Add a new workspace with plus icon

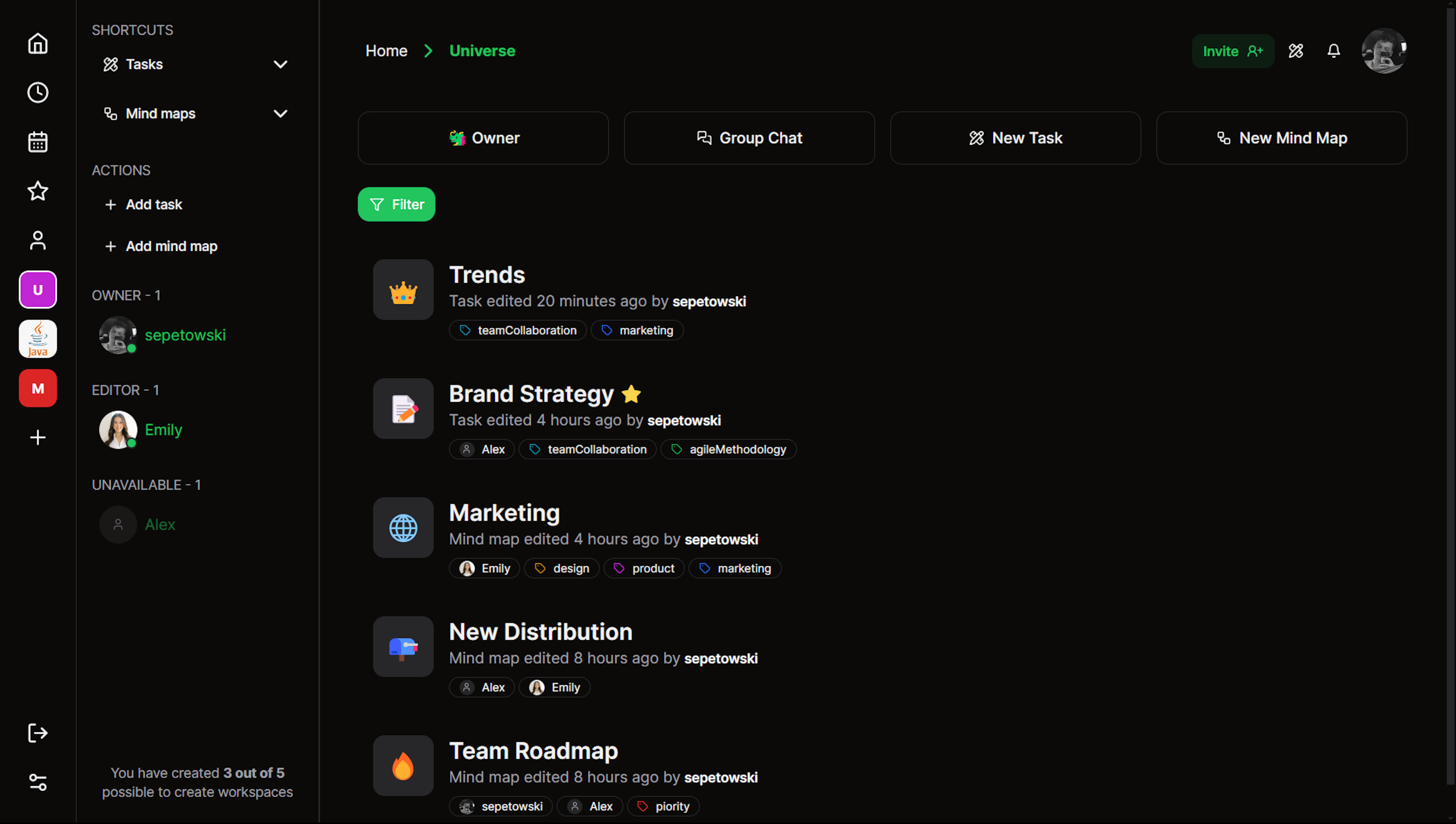pos(38,437)
